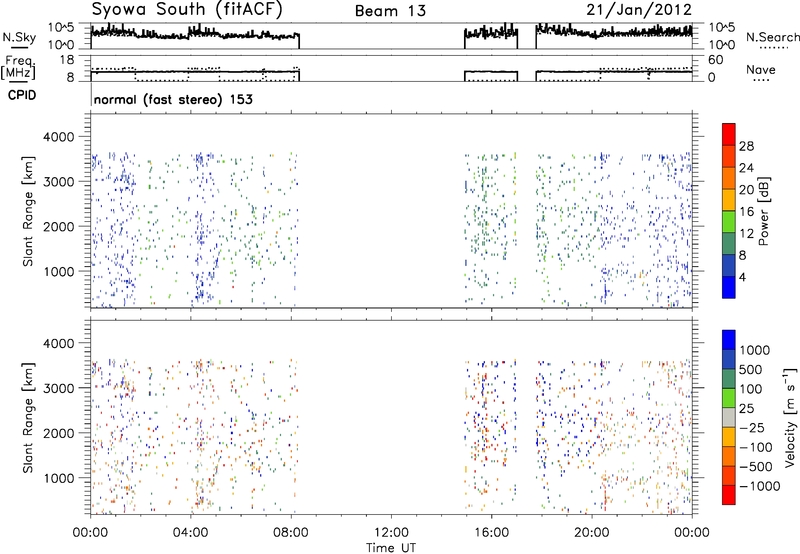Click power panel 'Slant Range [km]' label
This screenshot has width=800, height=554.
(28, 211)
